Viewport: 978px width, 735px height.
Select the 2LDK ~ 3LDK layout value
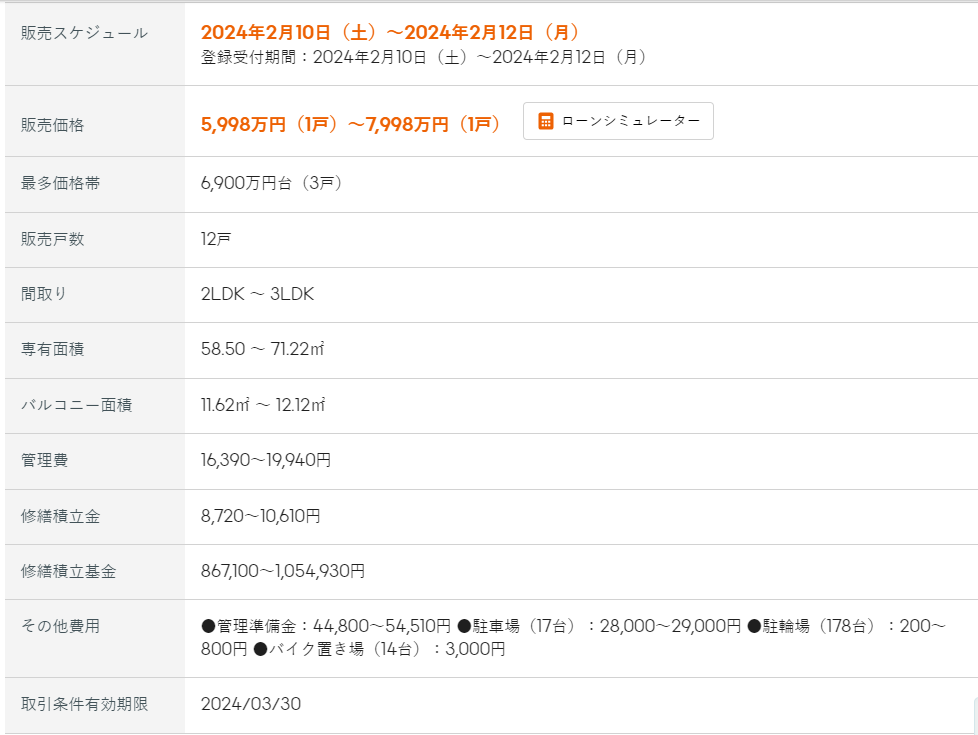point(258,294)
